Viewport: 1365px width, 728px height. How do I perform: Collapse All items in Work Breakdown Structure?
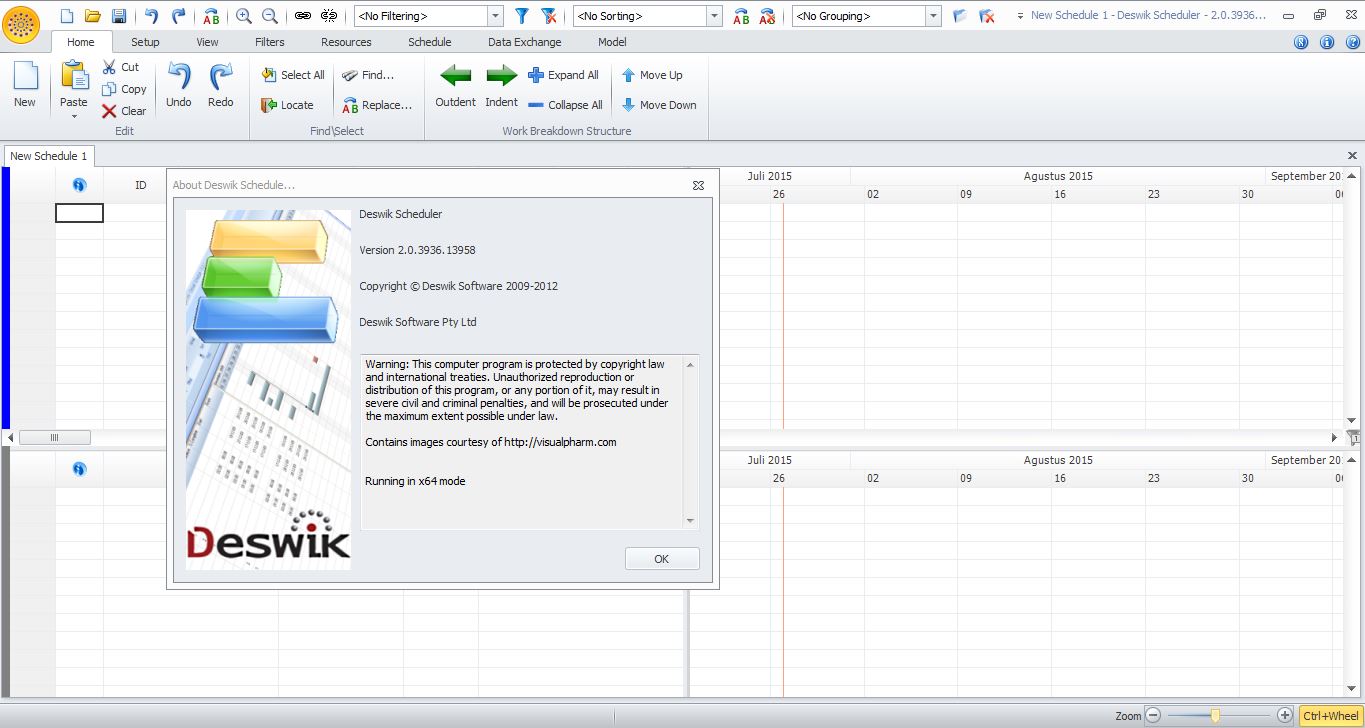(x=565, y=104)
